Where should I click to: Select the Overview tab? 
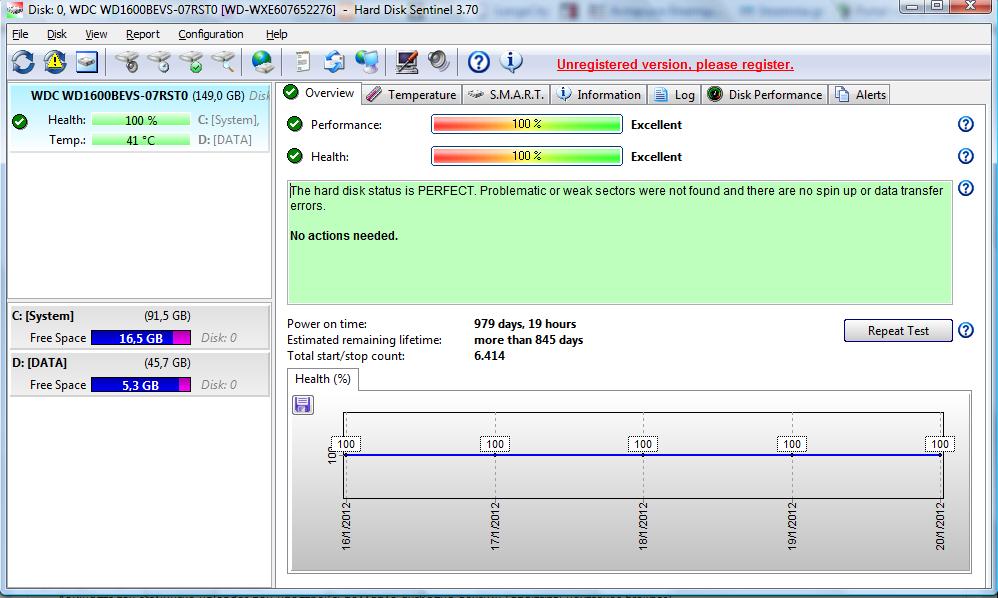coord(319,93)
